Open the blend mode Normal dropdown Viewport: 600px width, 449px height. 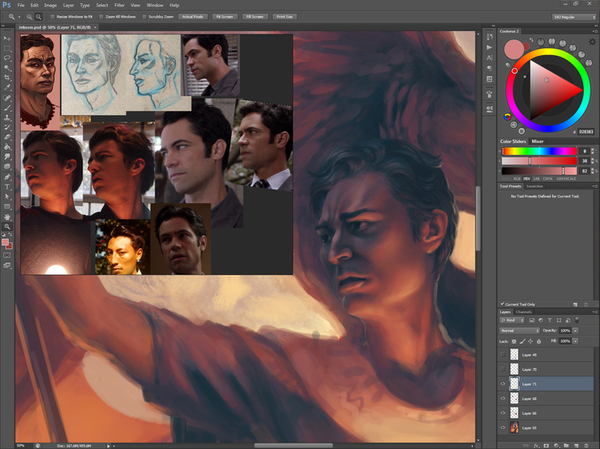pos(521,330)
